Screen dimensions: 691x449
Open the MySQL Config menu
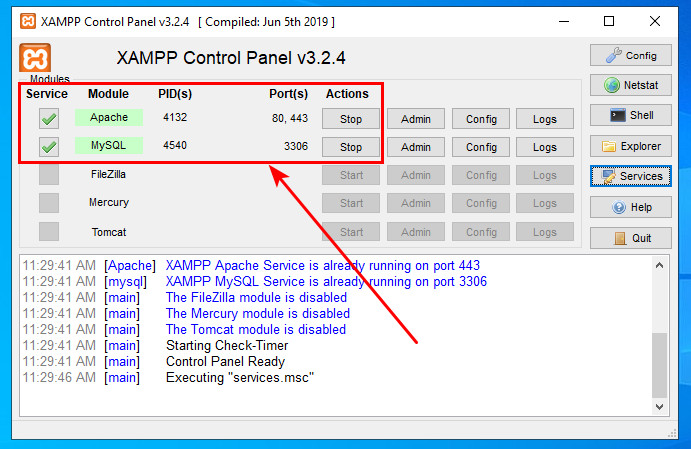(481, 147)
